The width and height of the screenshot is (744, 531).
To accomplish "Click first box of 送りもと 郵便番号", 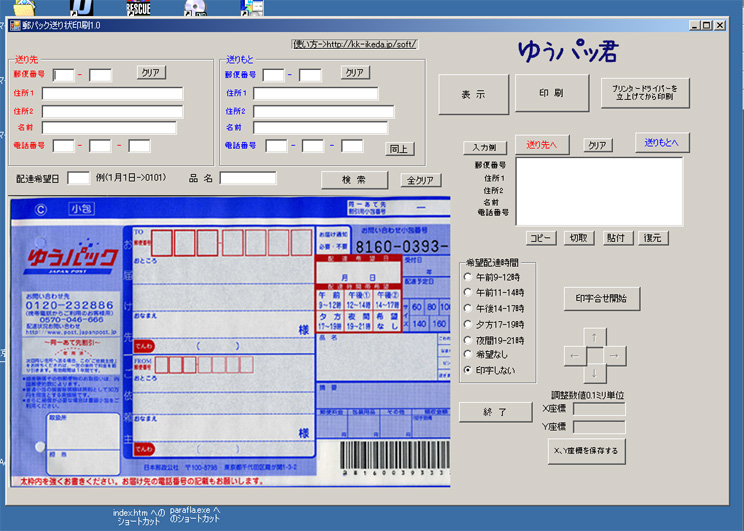I will tap(274, 75).
